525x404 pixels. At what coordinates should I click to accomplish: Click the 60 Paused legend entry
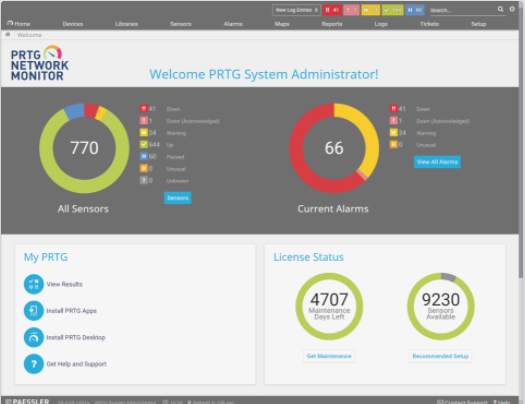pyautogui.click(x=162, y=157)
